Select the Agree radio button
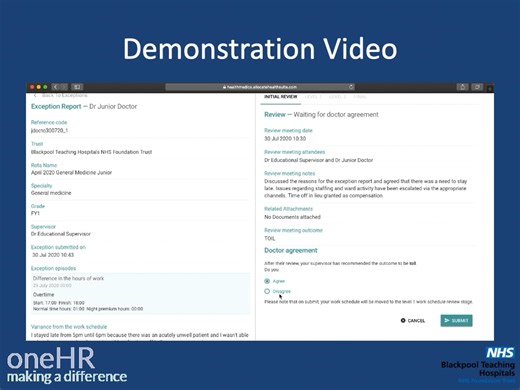This screenshot has height=390, width=520. click(267, 281)
